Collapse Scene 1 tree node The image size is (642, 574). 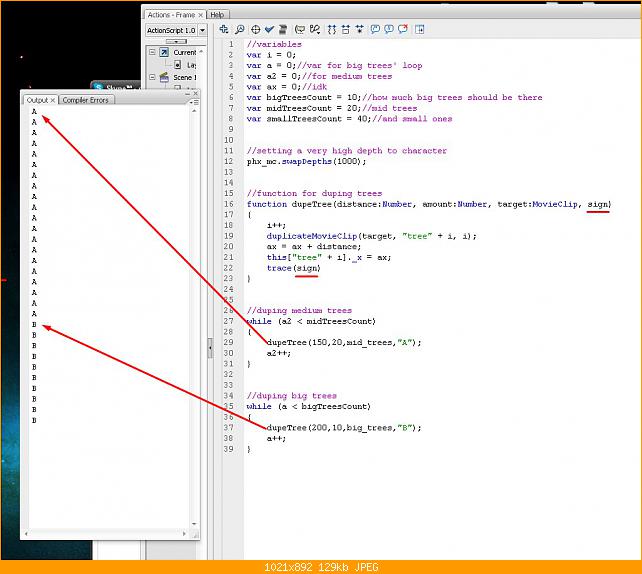coord(152,77)
